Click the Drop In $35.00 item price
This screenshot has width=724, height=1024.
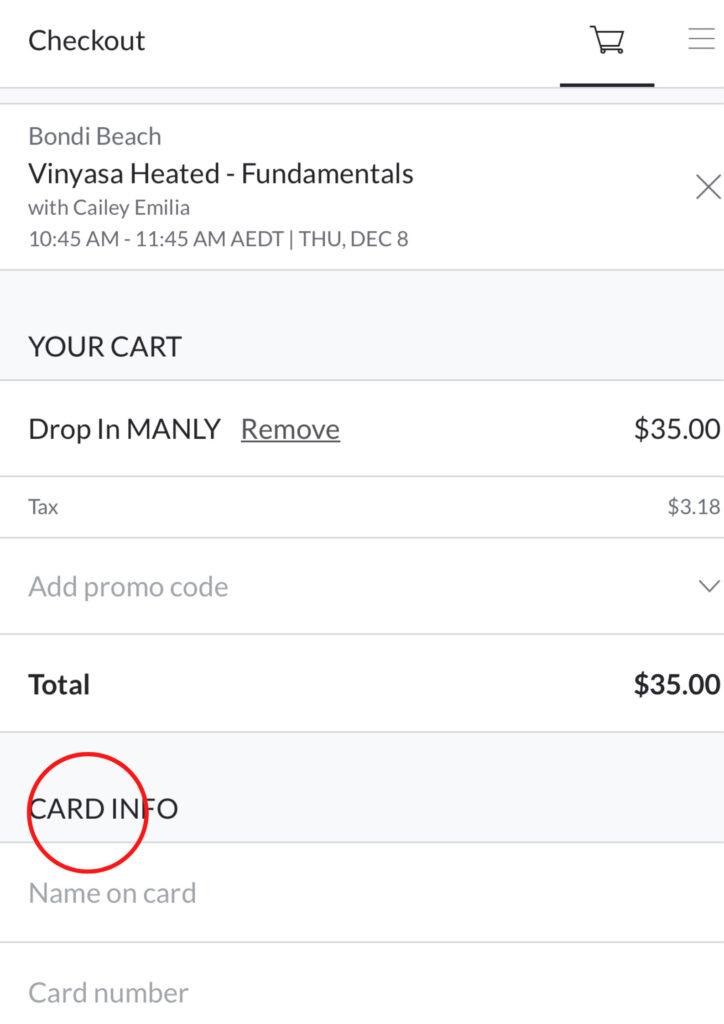tap(676, 429)
